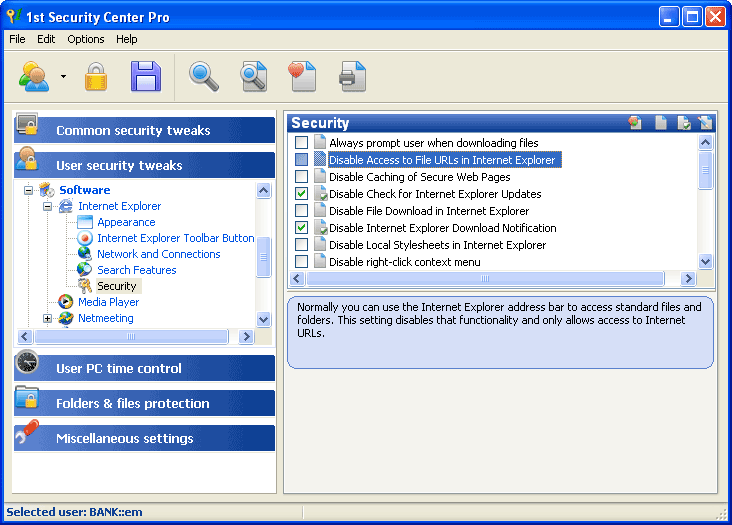Click Security list vertical scrollbar thumb

tap(705, 170)
